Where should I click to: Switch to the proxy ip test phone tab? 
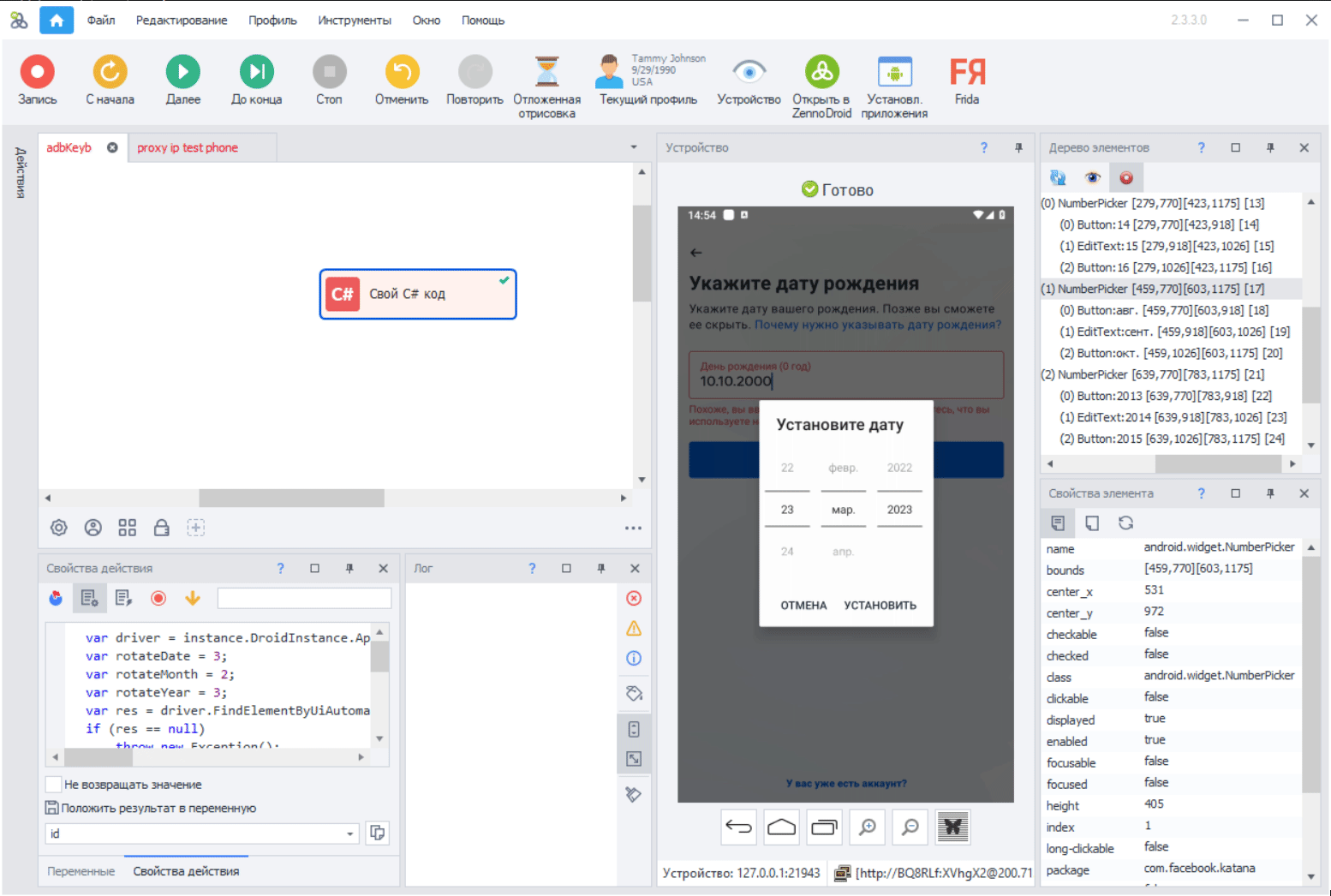click(188, 148)
